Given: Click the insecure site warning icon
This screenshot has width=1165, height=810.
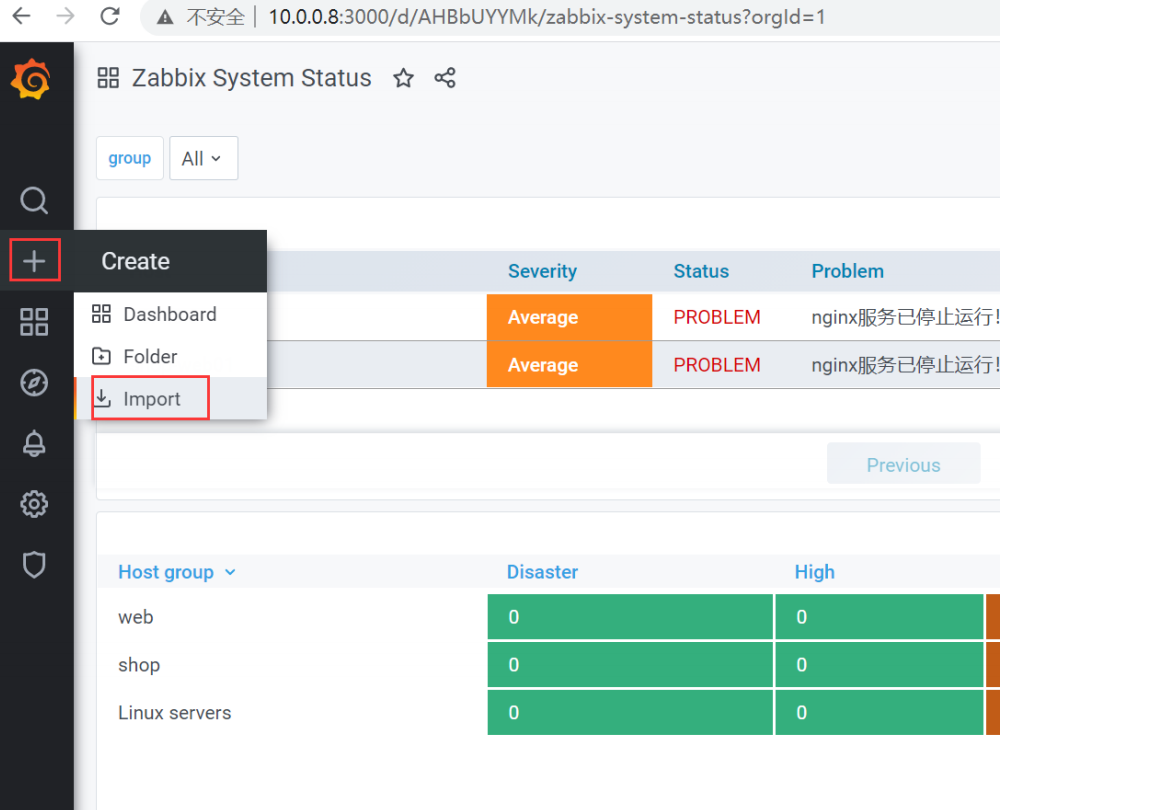Looking at the screenshot, I should (165, 17).
